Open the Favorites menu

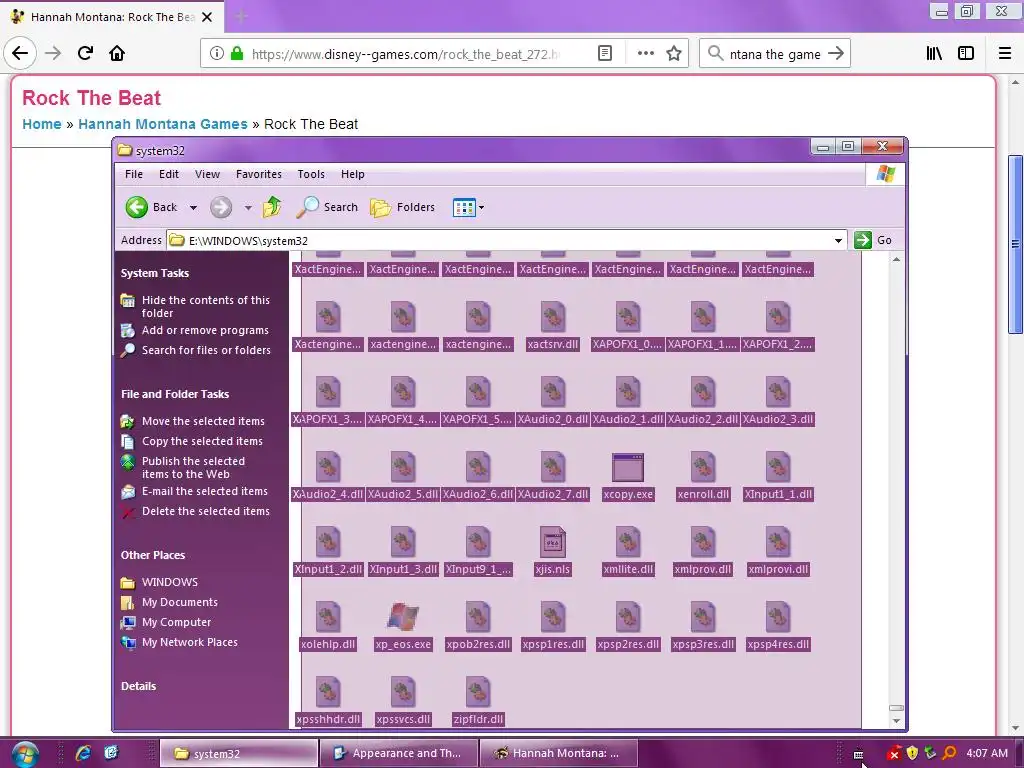click(x=259, y=174)
